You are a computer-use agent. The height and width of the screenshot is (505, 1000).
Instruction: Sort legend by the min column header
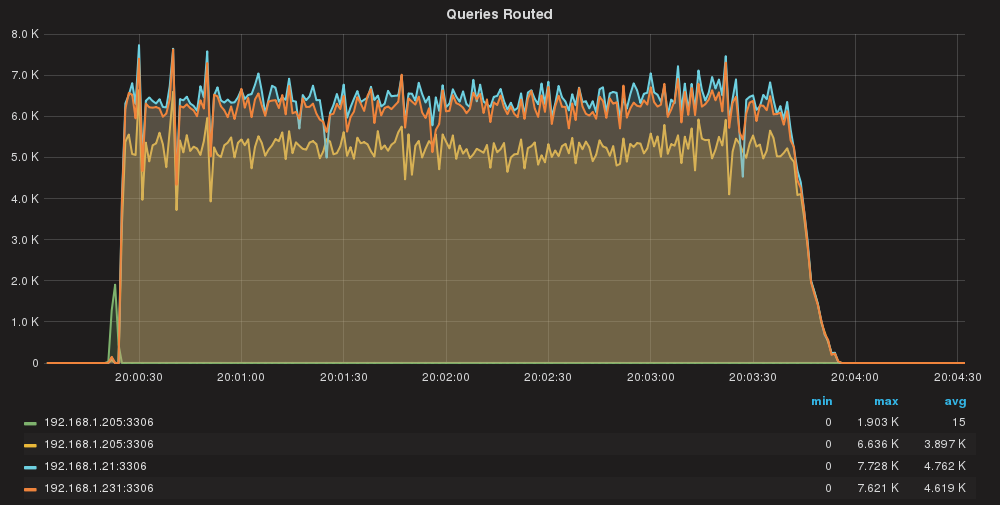[822, 402]
